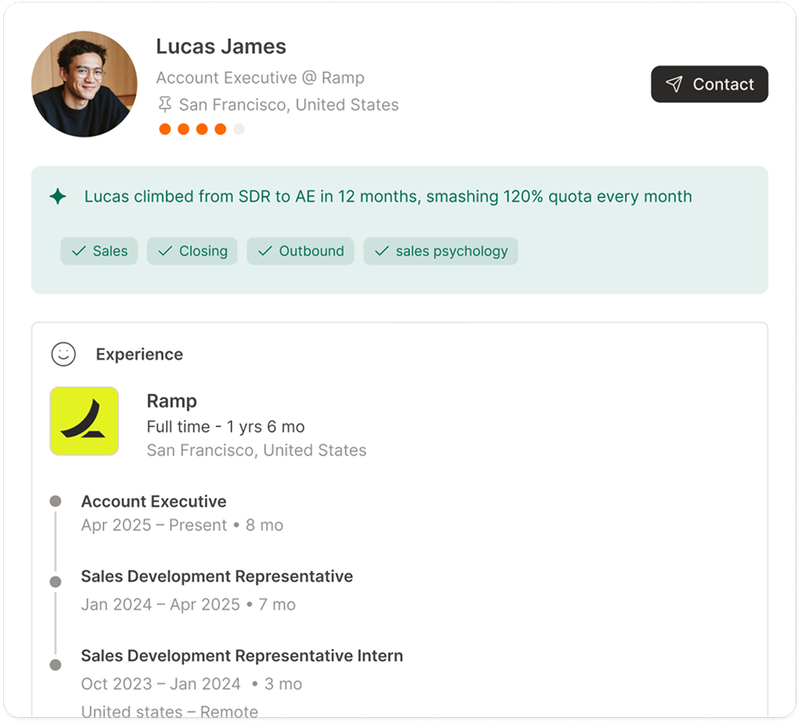The image size is (800, 722).
Task: Select the Closing skill tag
Action: click(x=192, y=251)
